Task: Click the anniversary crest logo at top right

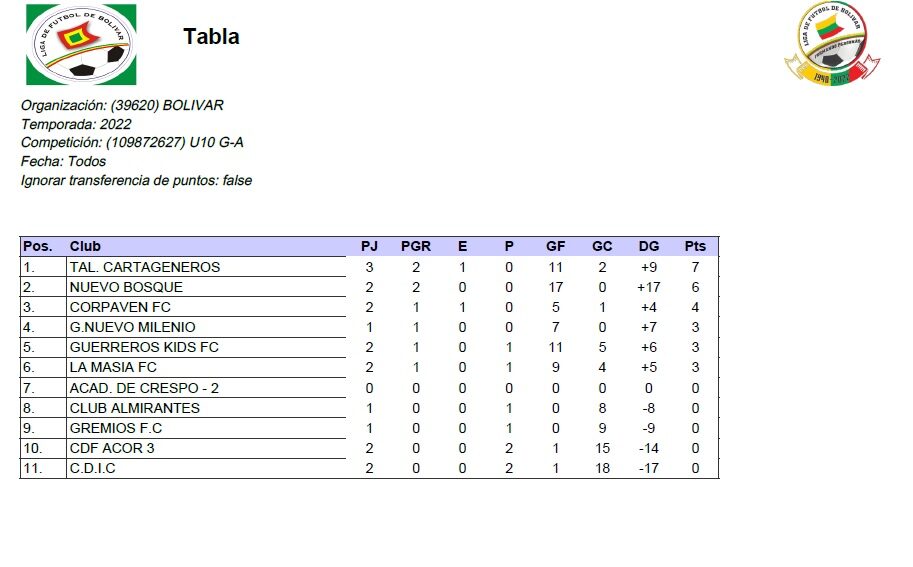Action: (832, 44)
